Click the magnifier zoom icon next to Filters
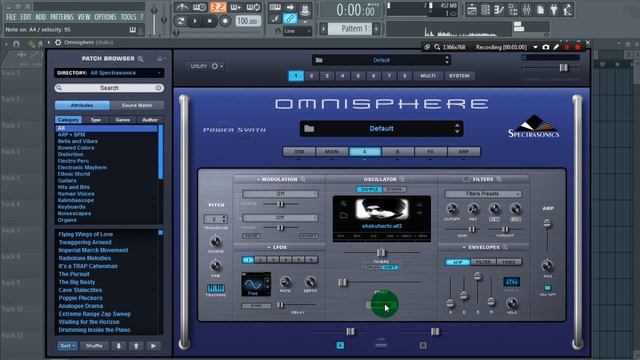The image size is (640, 360). pos(499,179)
